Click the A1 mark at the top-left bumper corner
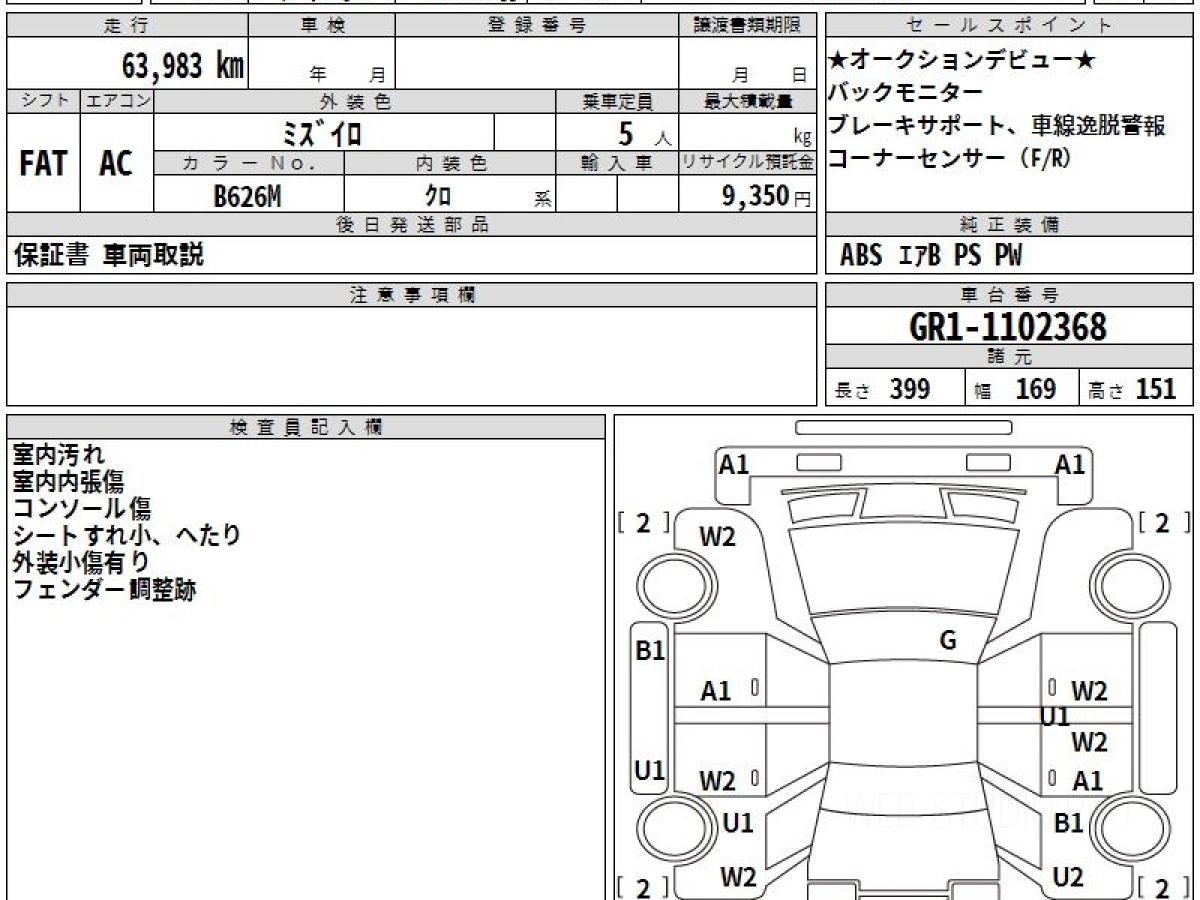The image size is (1200, 900). tap(735, 464)
